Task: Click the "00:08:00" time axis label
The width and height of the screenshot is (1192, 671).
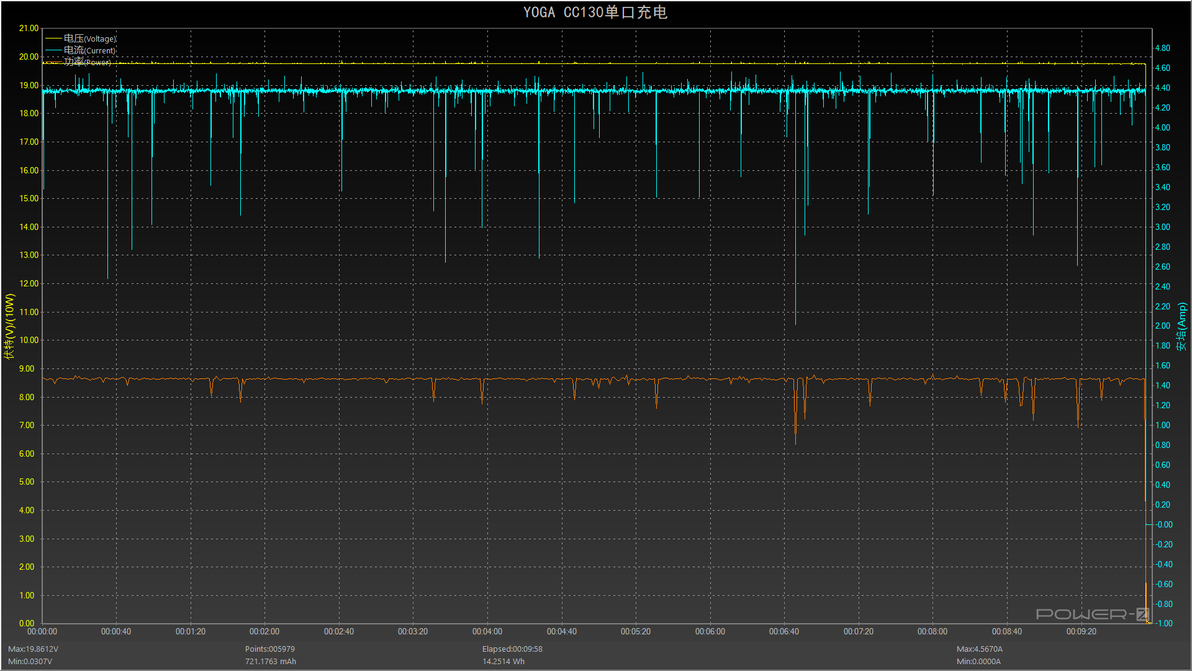Action: click(x=932, y=631)
